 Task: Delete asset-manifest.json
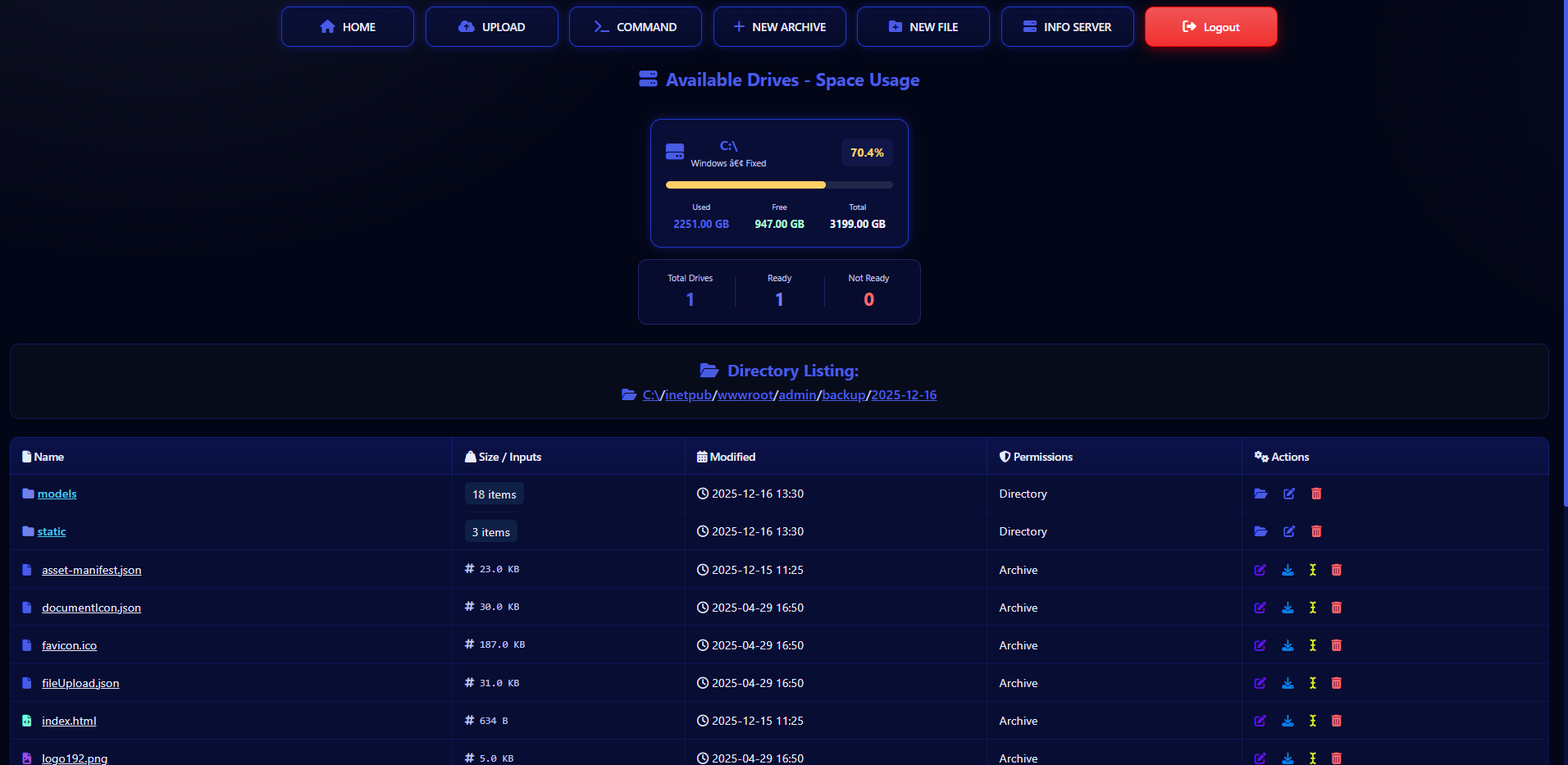click(1337, 570)
